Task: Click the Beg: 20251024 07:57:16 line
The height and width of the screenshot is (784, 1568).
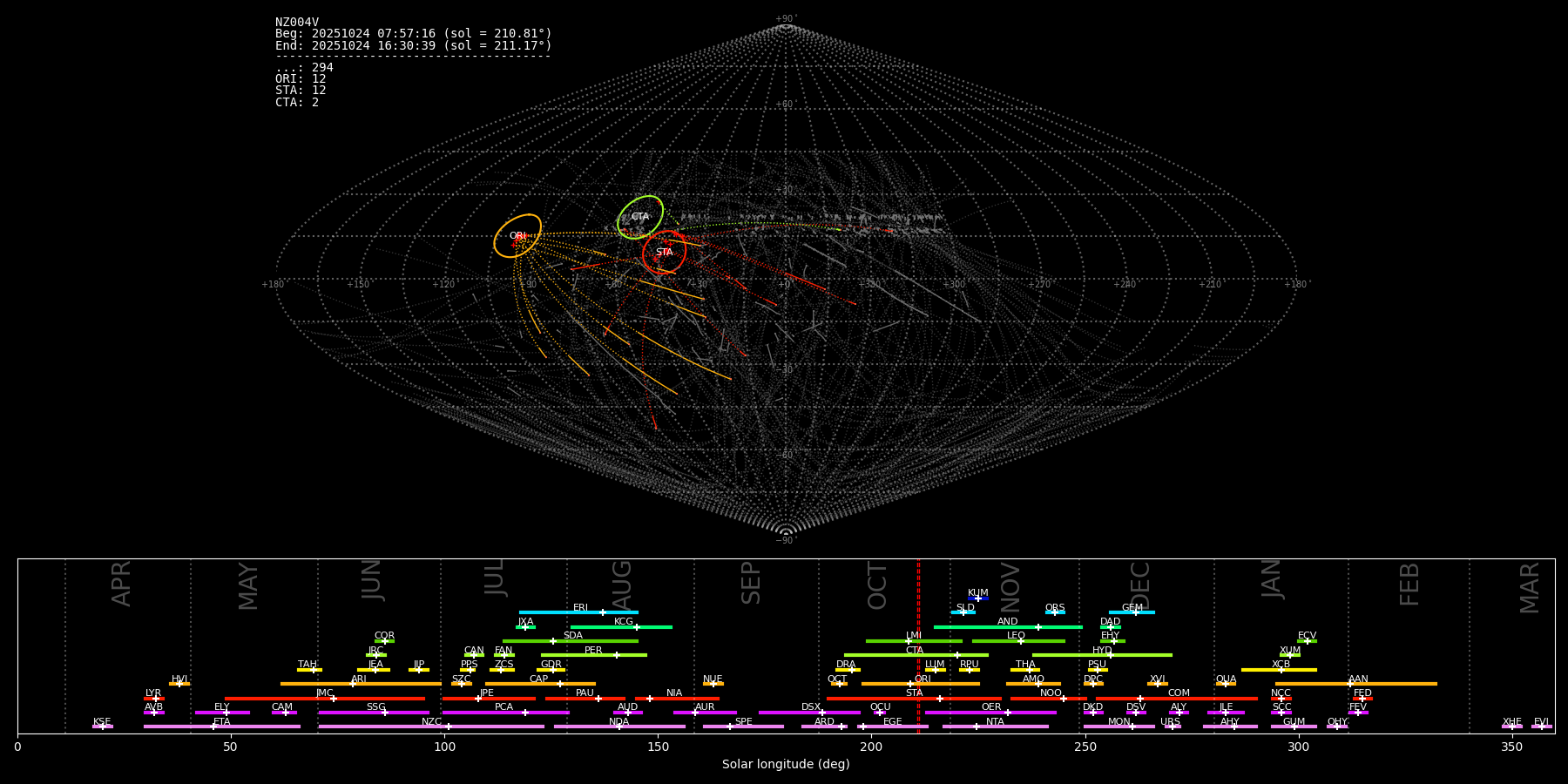Action: (414, 34)
